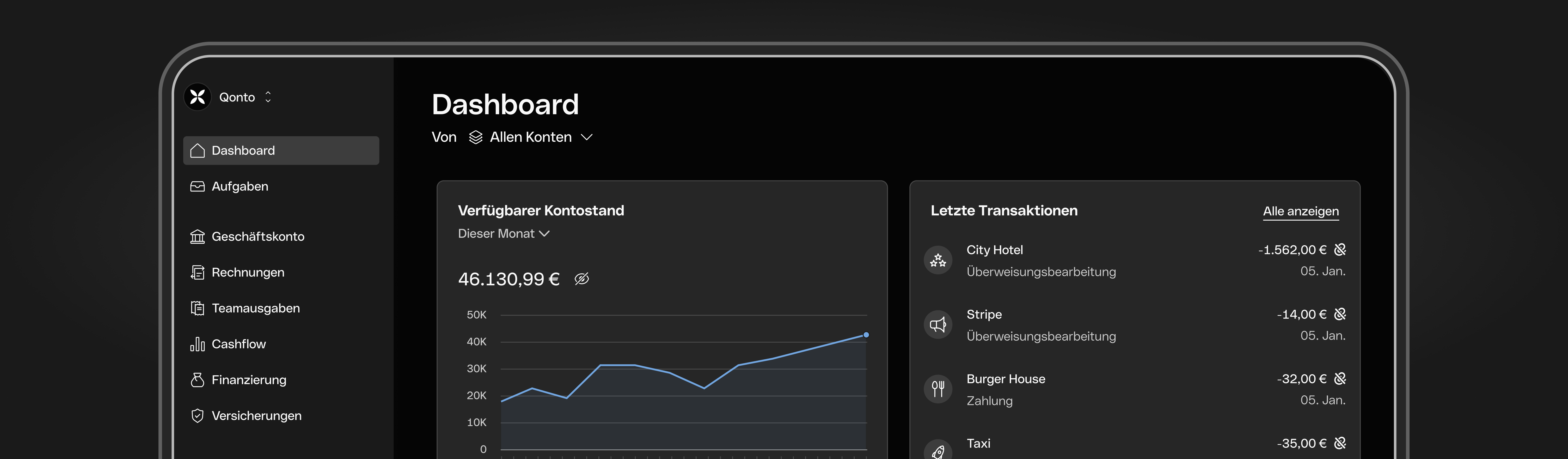1568x459 pixels.
Task: Toggle the receipt indicator on the Stripe transaction
Action: point(1339,313)
